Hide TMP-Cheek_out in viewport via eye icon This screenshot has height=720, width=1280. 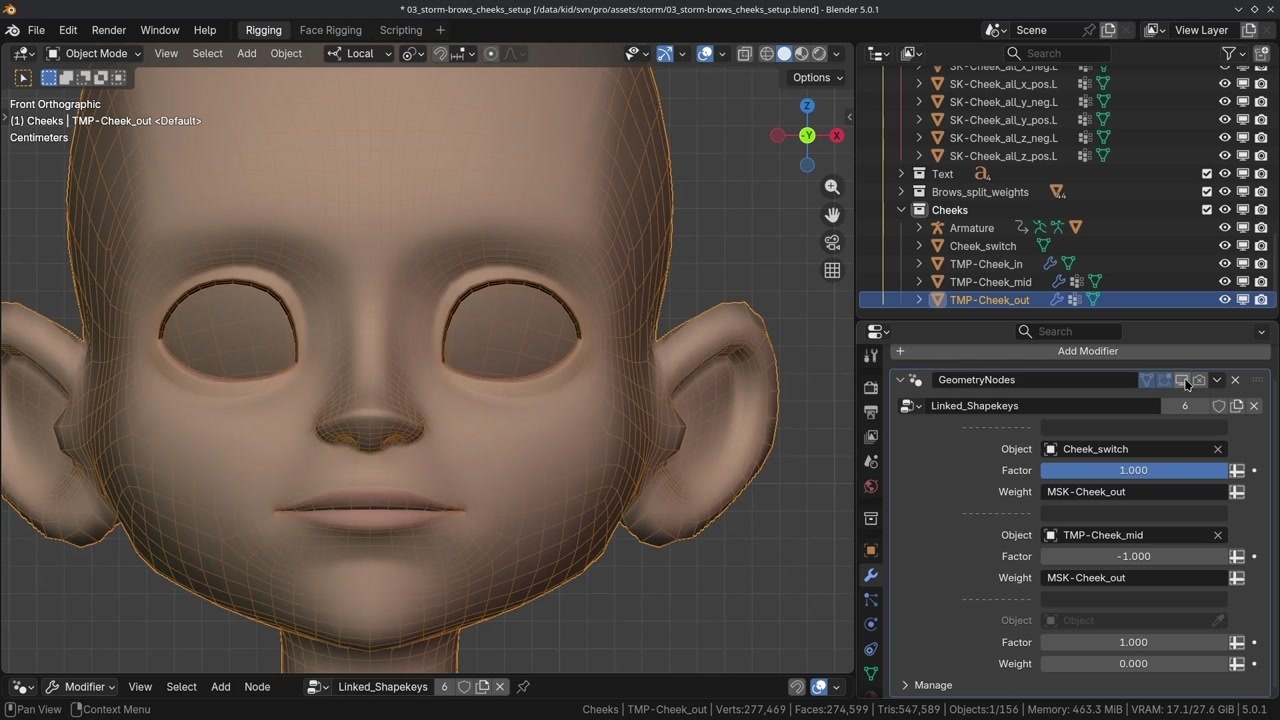coord(1224,300)
